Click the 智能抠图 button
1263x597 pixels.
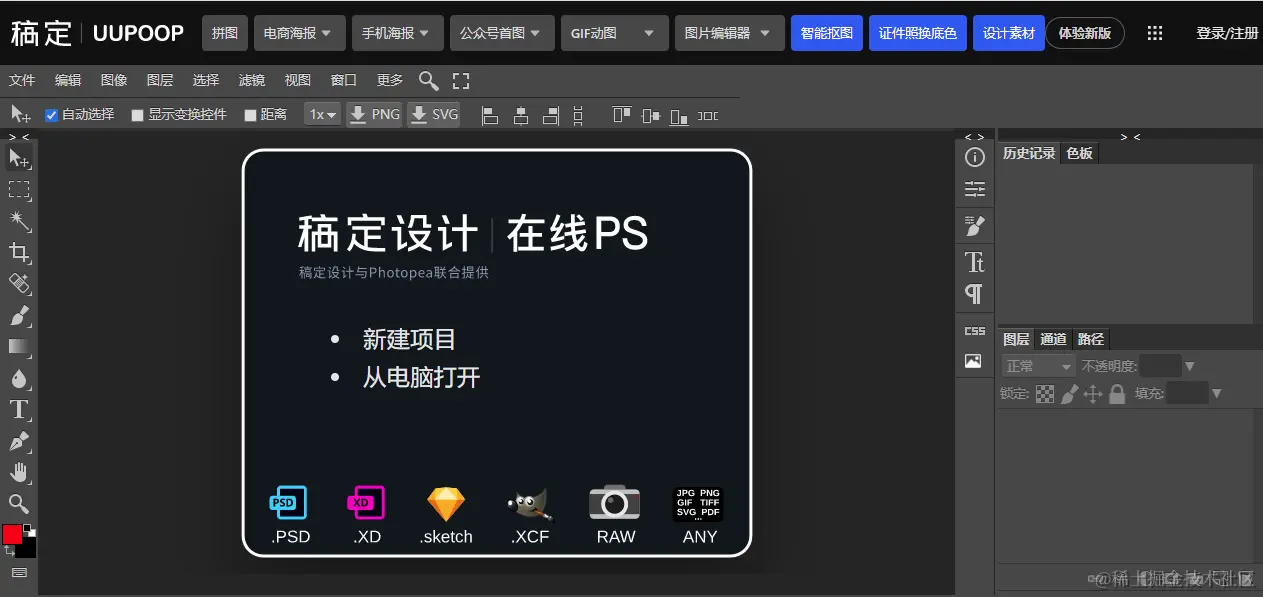(x=827, y=33)
